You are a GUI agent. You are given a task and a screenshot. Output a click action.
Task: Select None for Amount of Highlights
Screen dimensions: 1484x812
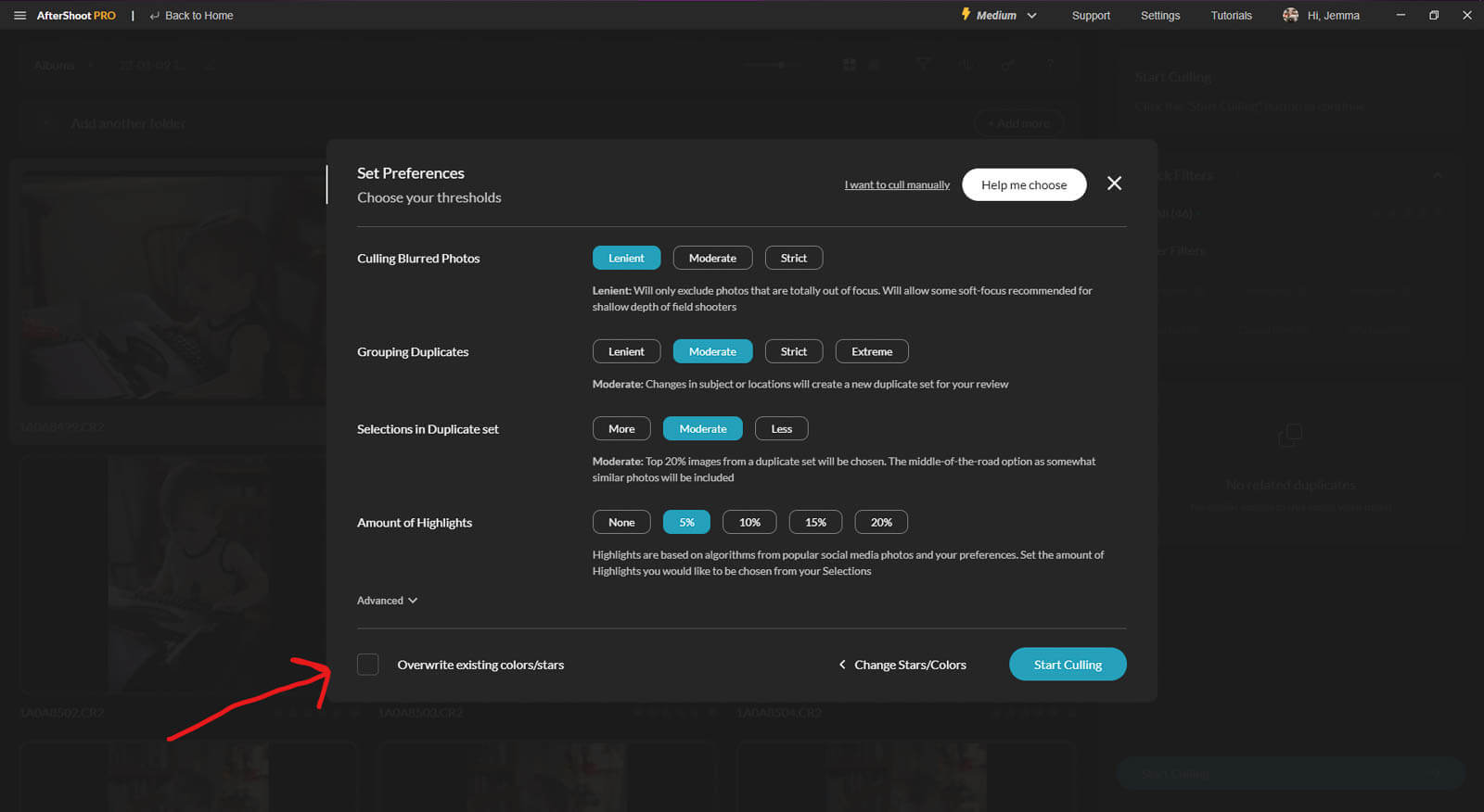(621, 522)
